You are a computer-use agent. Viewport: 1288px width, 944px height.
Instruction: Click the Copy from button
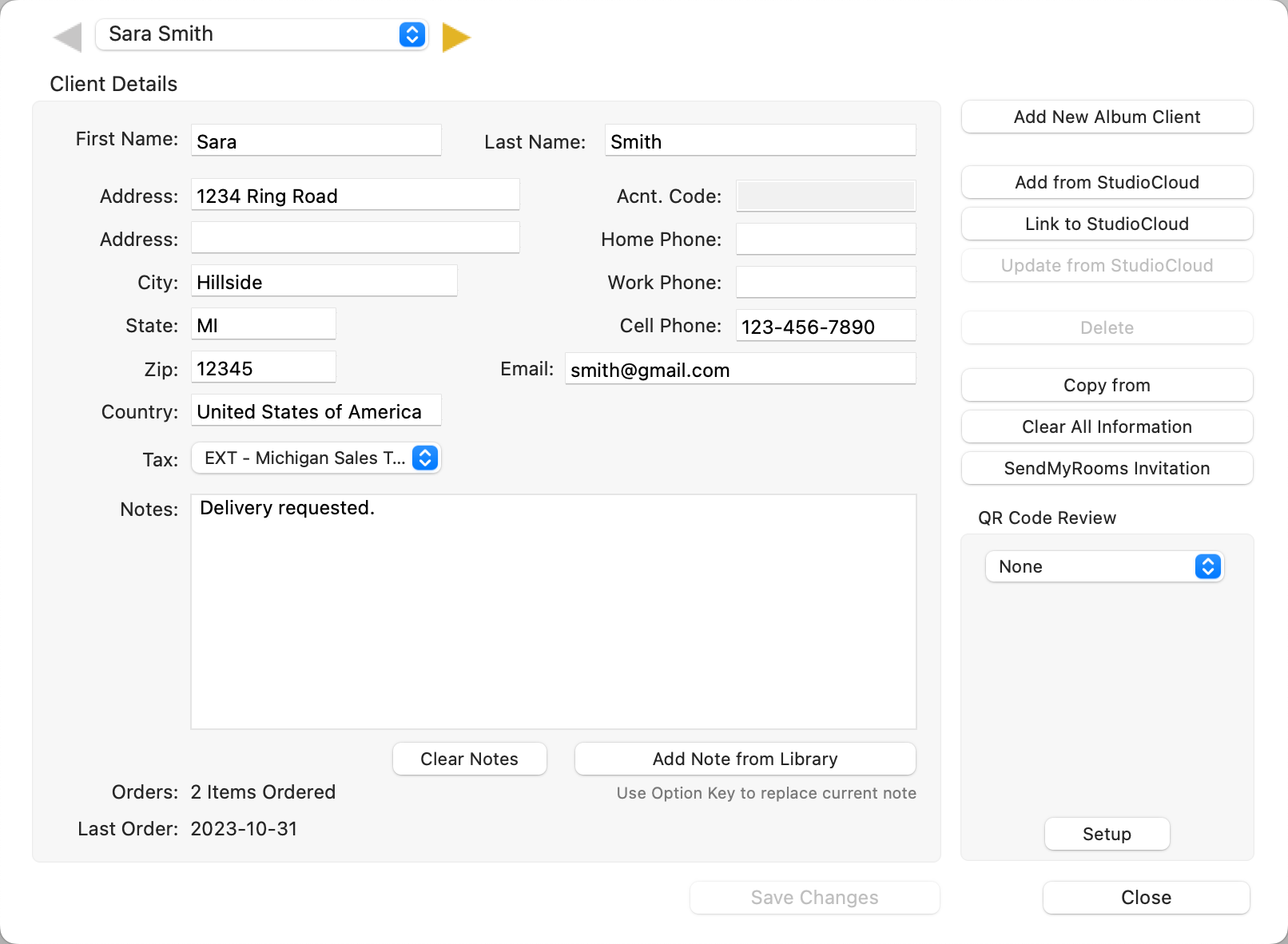[1107, 385]
